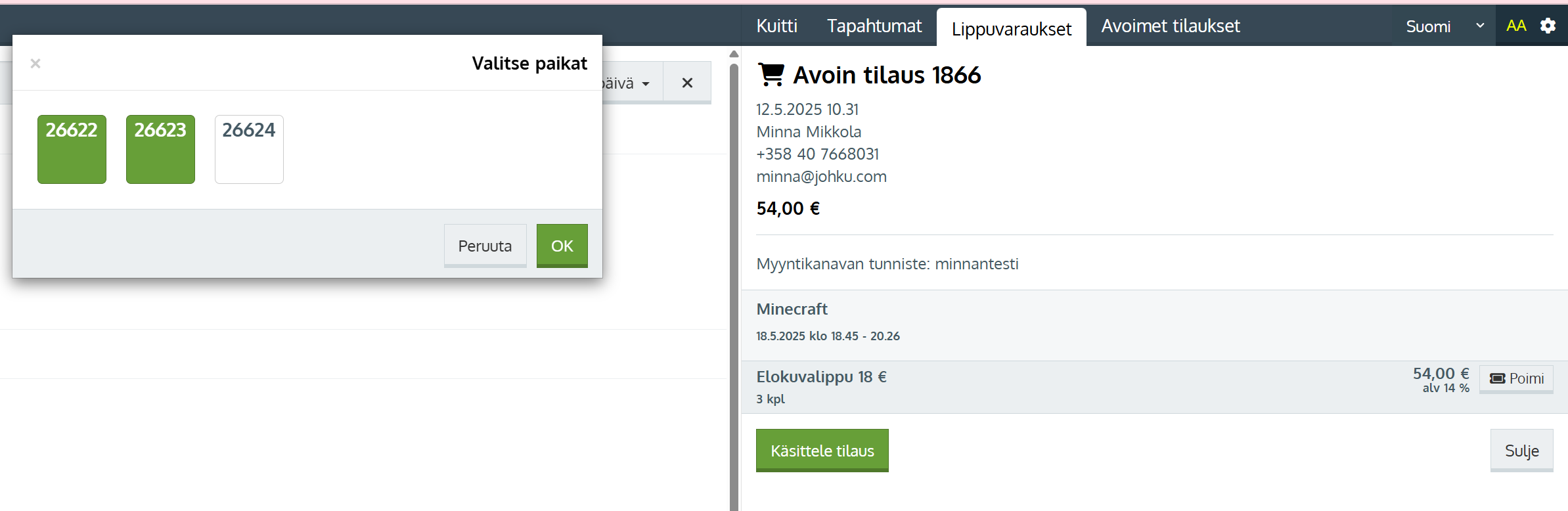Close the Valitse paikat dialog with X
The width and height of the screenshot is (1568, 511).
[35, 63]
